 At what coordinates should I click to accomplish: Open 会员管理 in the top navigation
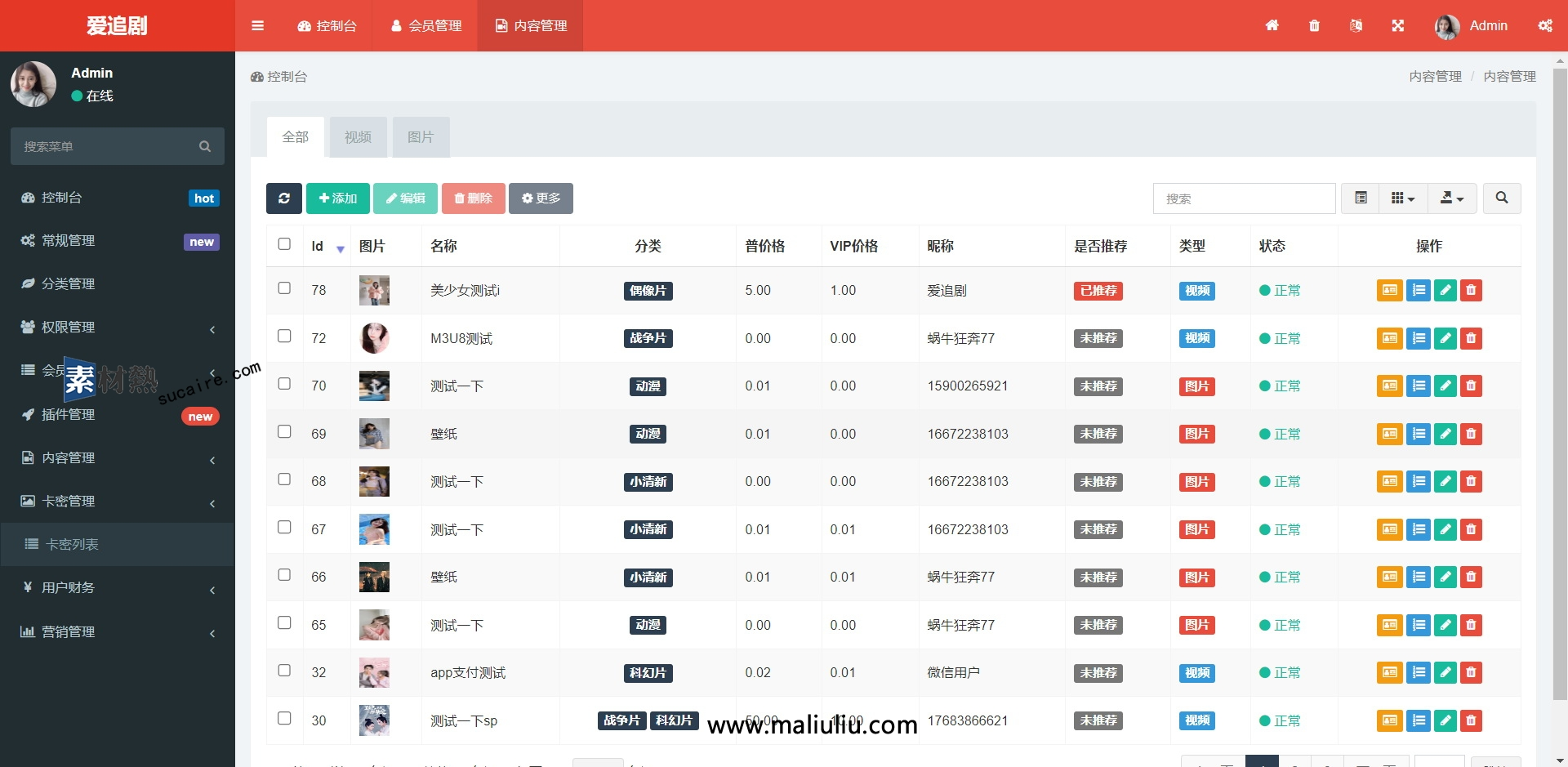click(425, 25)
